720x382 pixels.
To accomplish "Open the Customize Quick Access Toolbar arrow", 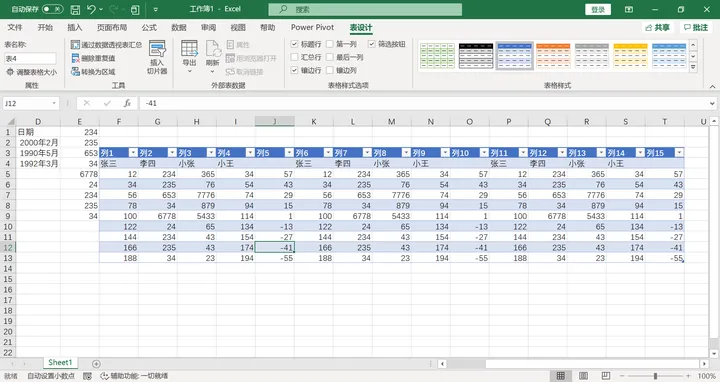I will [156, 9].
